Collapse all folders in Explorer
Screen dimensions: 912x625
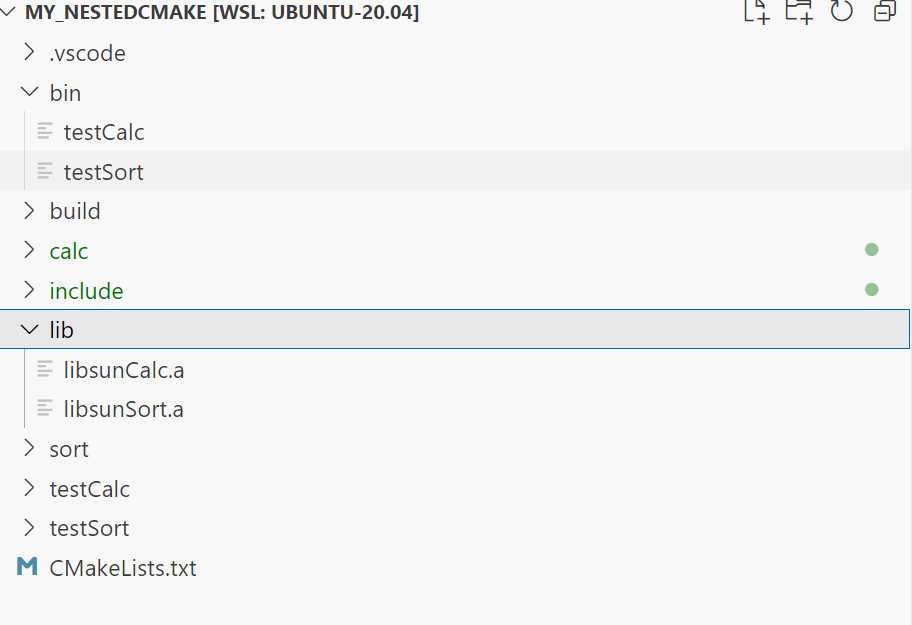tap(885, 12)
